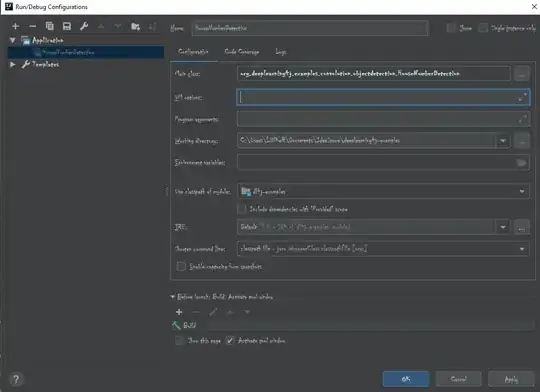Save the configuration using the disk icon
The image size is (540, 392).
pos(67,26)
